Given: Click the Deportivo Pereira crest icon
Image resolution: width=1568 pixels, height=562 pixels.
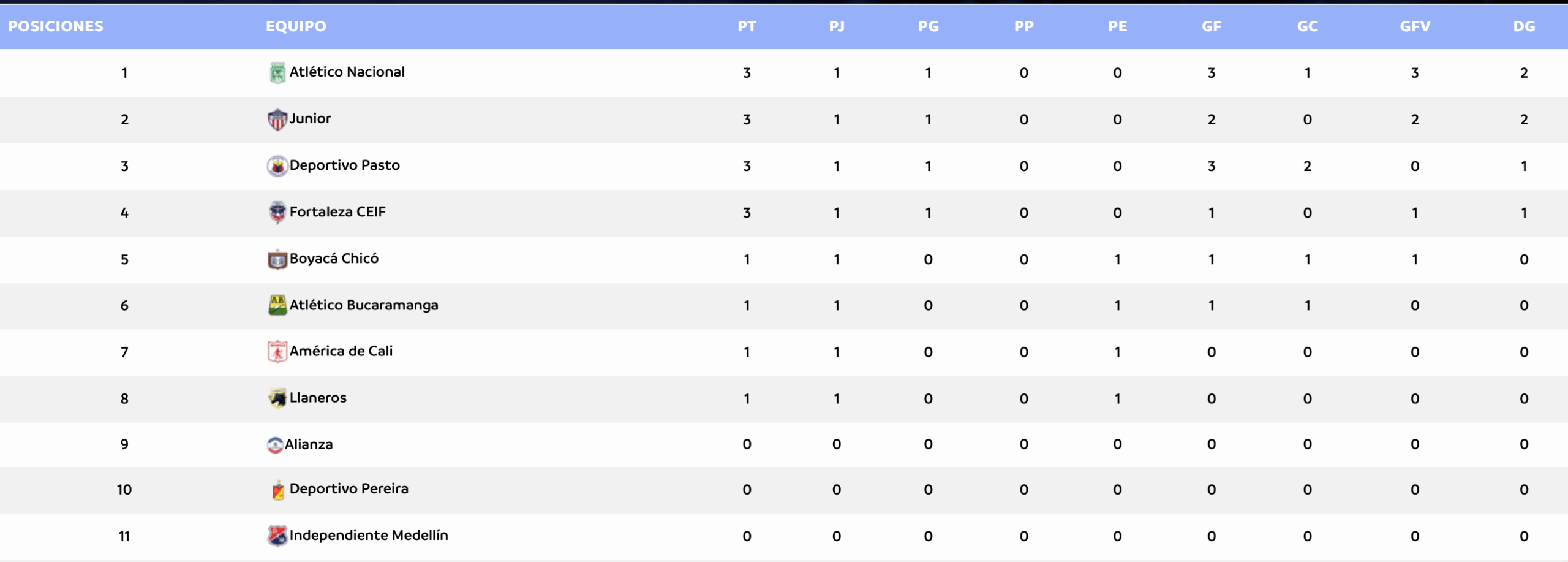Looking at the screenshot, I should [278, 490].
